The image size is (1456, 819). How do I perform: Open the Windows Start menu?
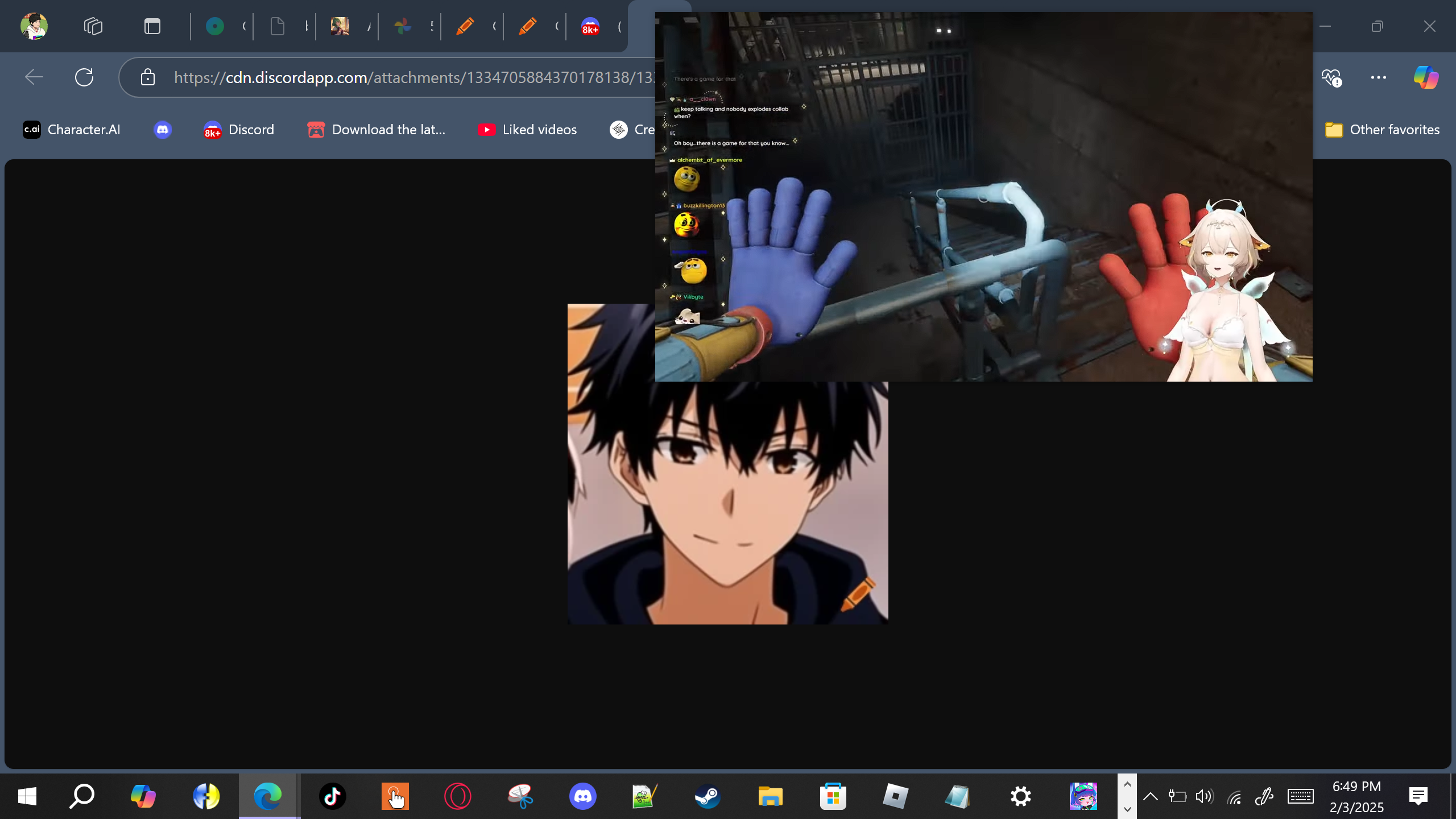pos(27,796)
